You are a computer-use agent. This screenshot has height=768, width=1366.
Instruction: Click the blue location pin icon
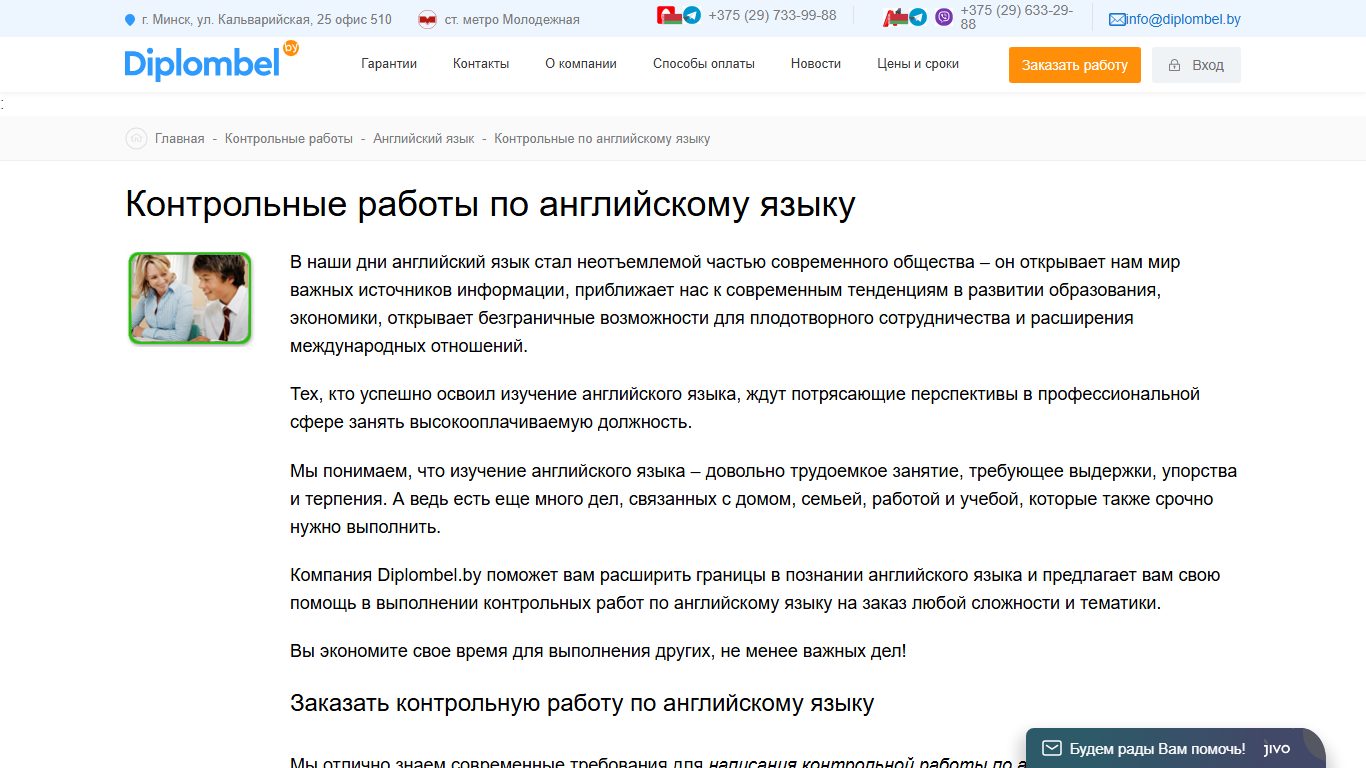(x=129, y=20)
